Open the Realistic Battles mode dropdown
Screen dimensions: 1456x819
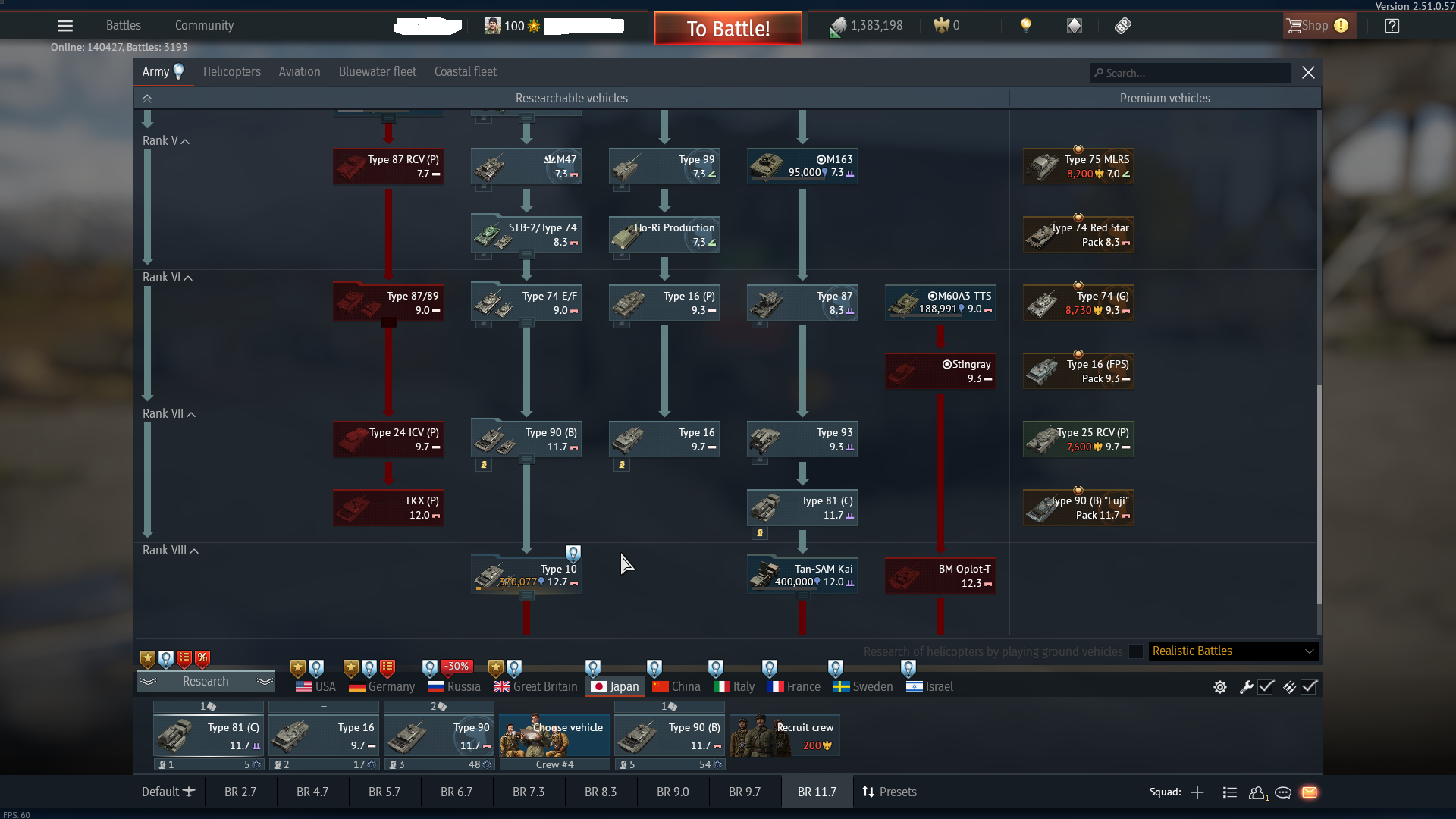coord(1233,651)
